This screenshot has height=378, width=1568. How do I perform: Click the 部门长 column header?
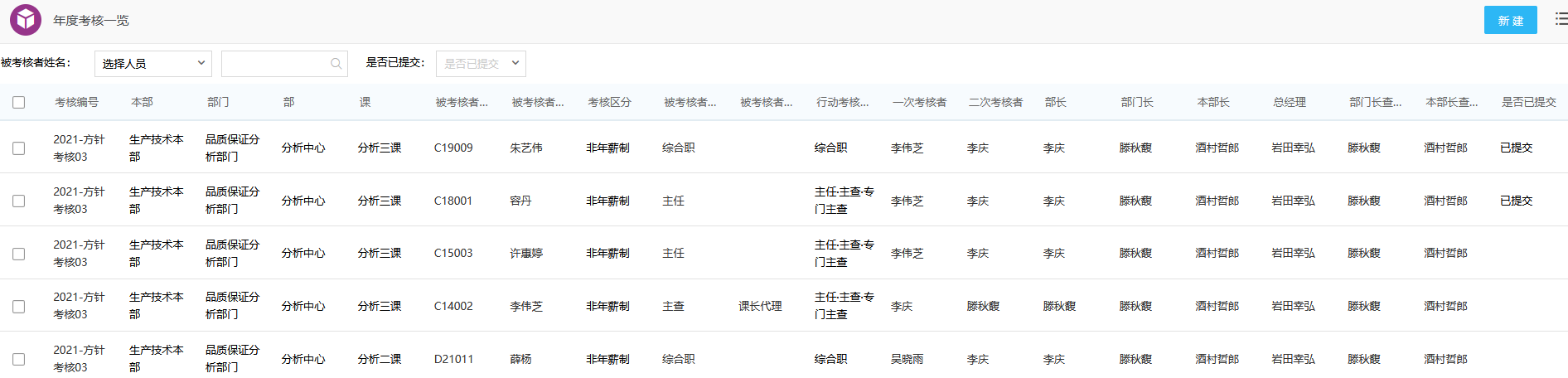click(1137, 102)
